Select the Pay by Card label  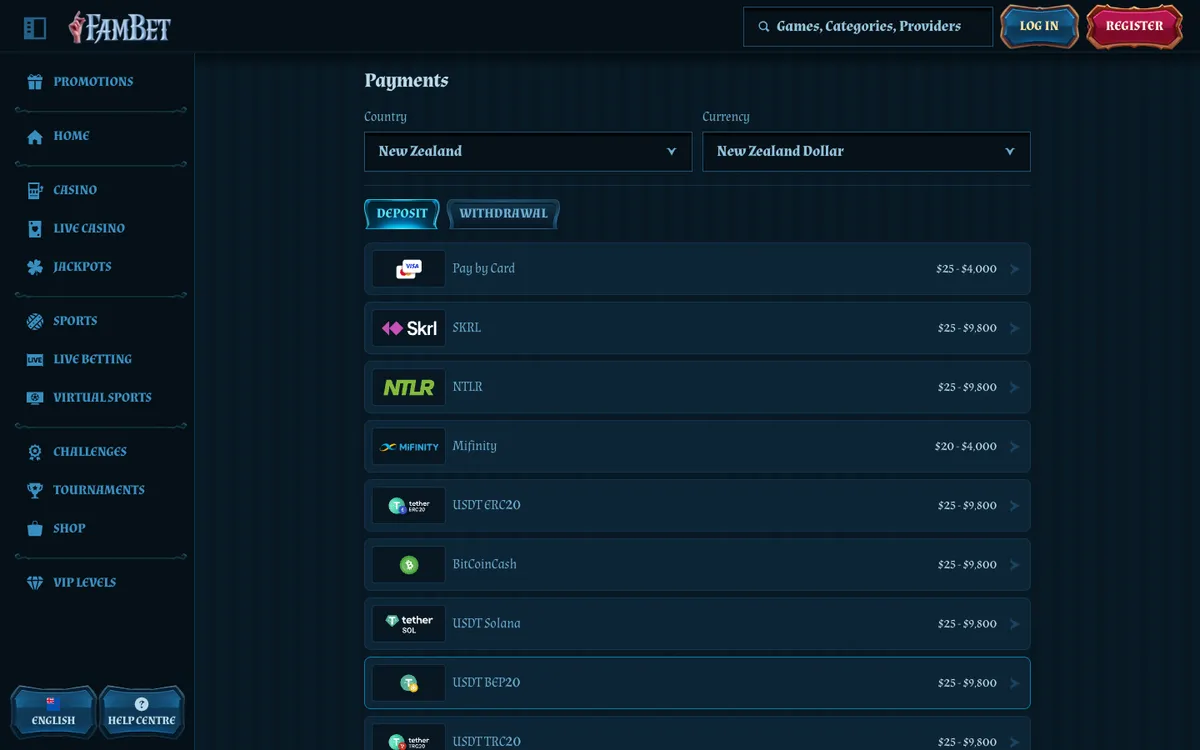click(x=484, y=269)
